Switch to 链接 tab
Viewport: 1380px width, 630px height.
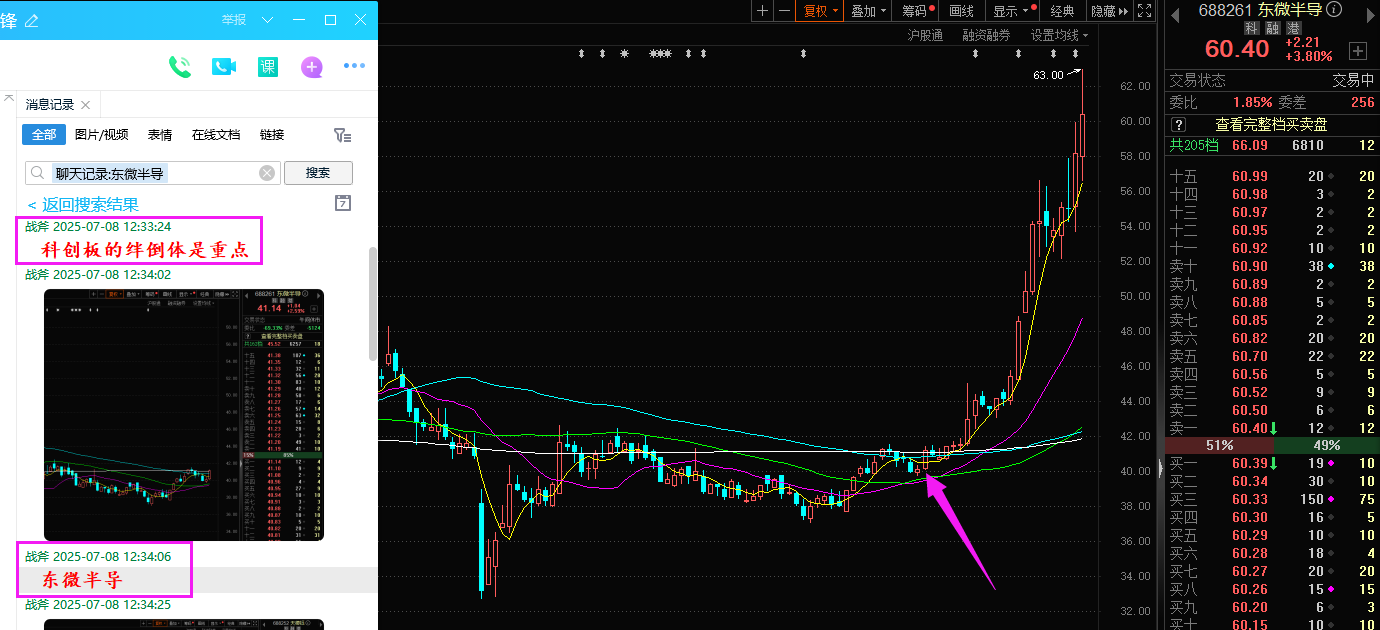coord(272,135)
